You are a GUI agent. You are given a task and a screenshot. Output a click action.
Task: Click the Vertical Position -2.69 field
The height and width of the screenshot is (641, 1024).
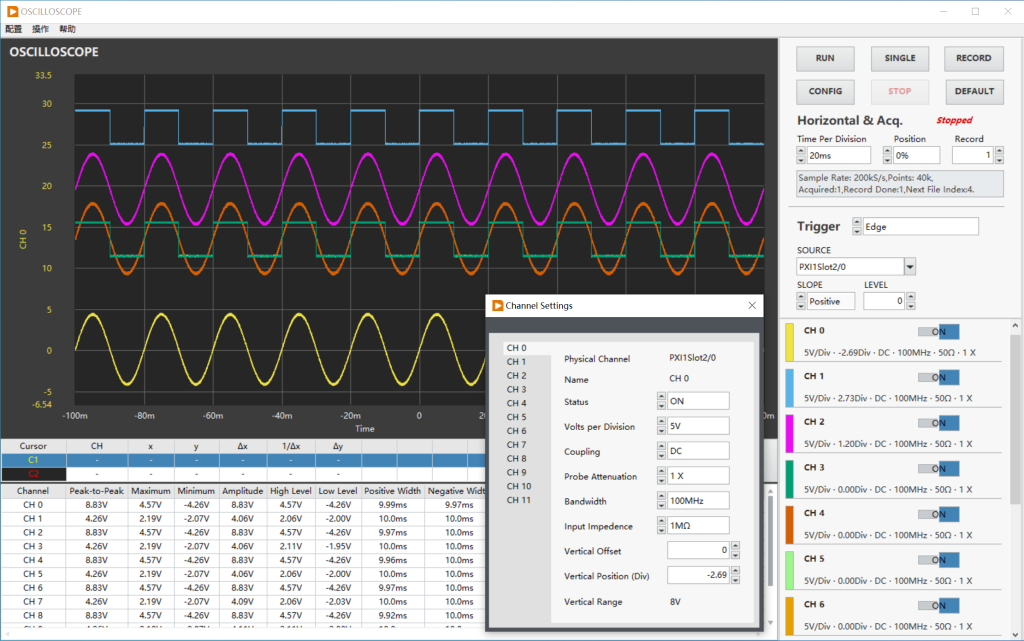[698, 575]
